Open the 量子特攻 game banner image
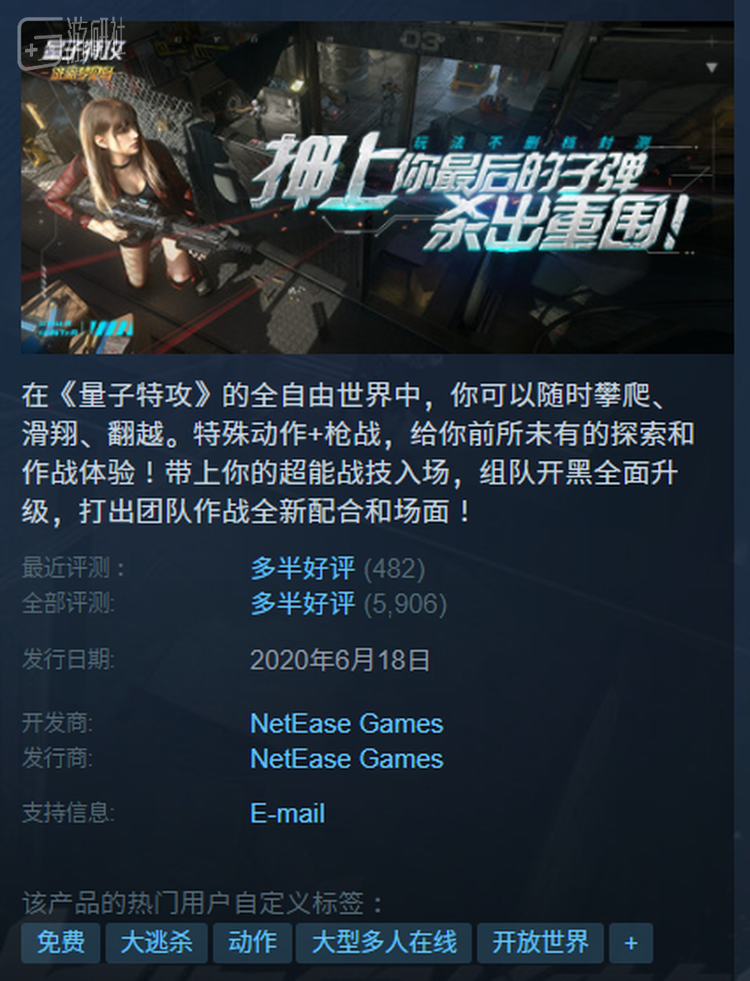The width and height of the screenshot is (750, 981). (x=377, y=188)
